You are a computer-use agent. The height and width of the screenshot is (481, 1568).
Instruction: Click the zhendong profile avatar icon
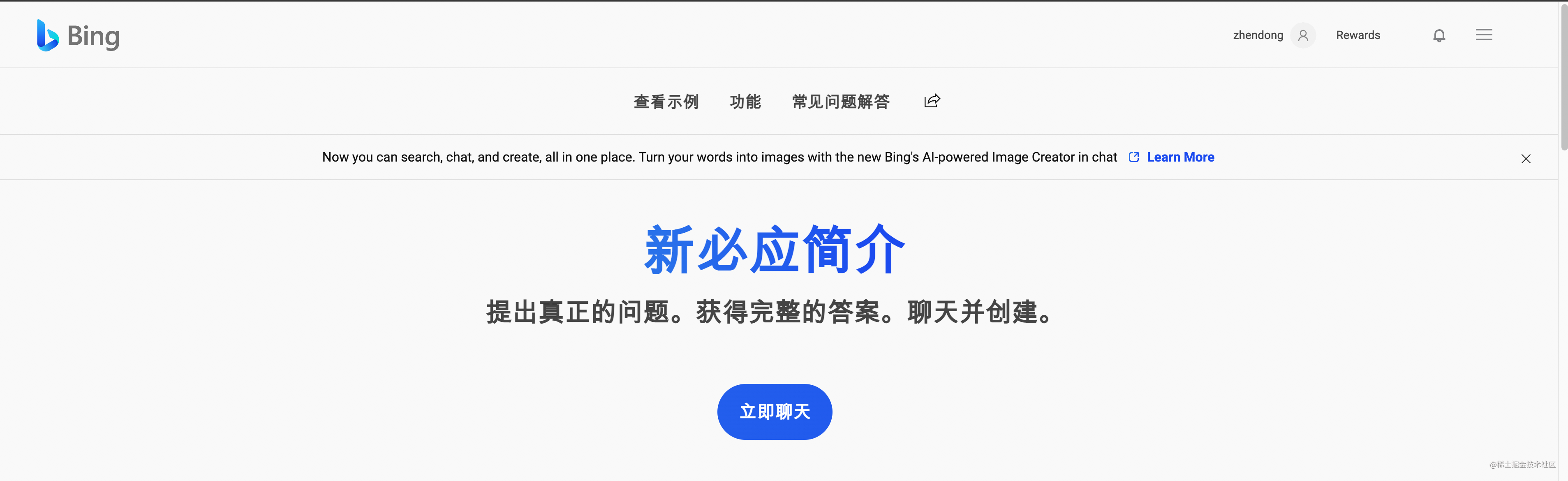pos(1302,35)
